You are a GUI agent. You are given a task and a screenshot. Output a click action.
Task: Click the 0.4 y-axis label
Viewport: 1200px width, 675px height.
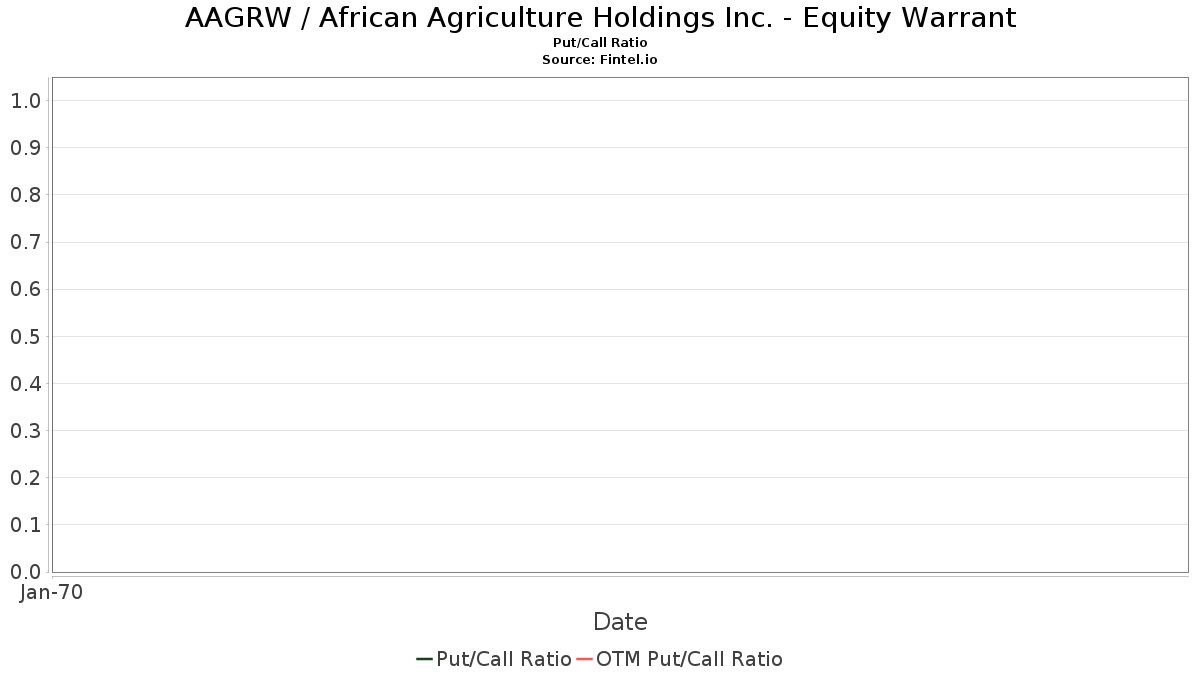25,383
